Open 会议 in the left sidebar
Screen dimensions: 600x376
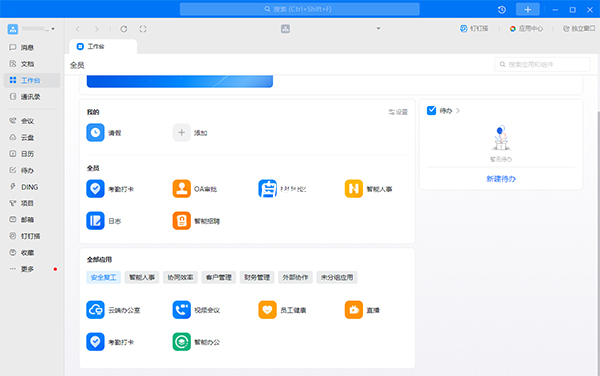tap(27, 121)
